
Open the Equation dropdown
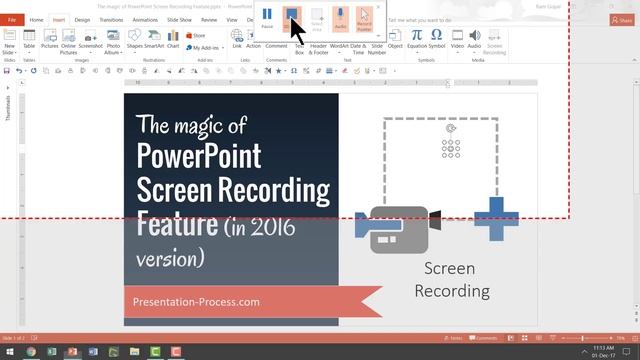pos(417,42)
